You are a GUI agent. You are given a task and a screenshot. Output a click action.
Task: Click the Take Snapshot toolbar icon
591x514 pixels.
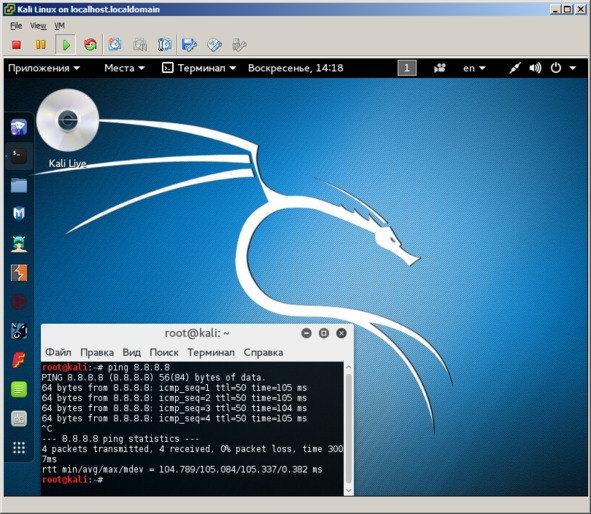(x=115, y=44)
